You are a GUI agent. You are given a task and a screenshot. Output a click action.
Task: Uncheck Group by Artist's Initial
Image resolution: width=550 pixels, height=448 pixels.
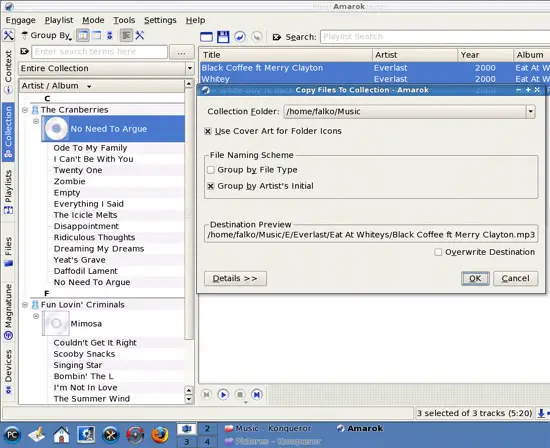pyautogui.click(x=211, y=186)
